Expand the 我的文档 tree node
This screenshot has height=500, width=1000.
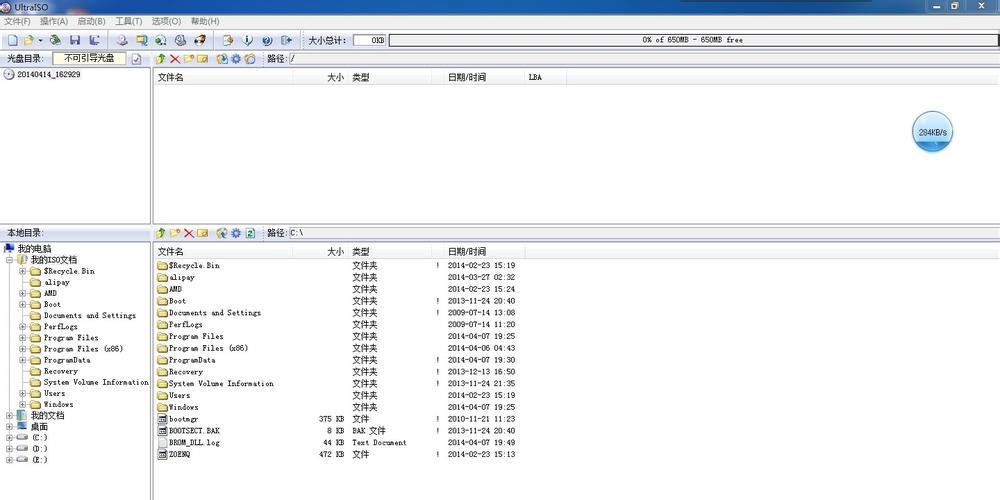pyautogui.click(x=10, y=416)
